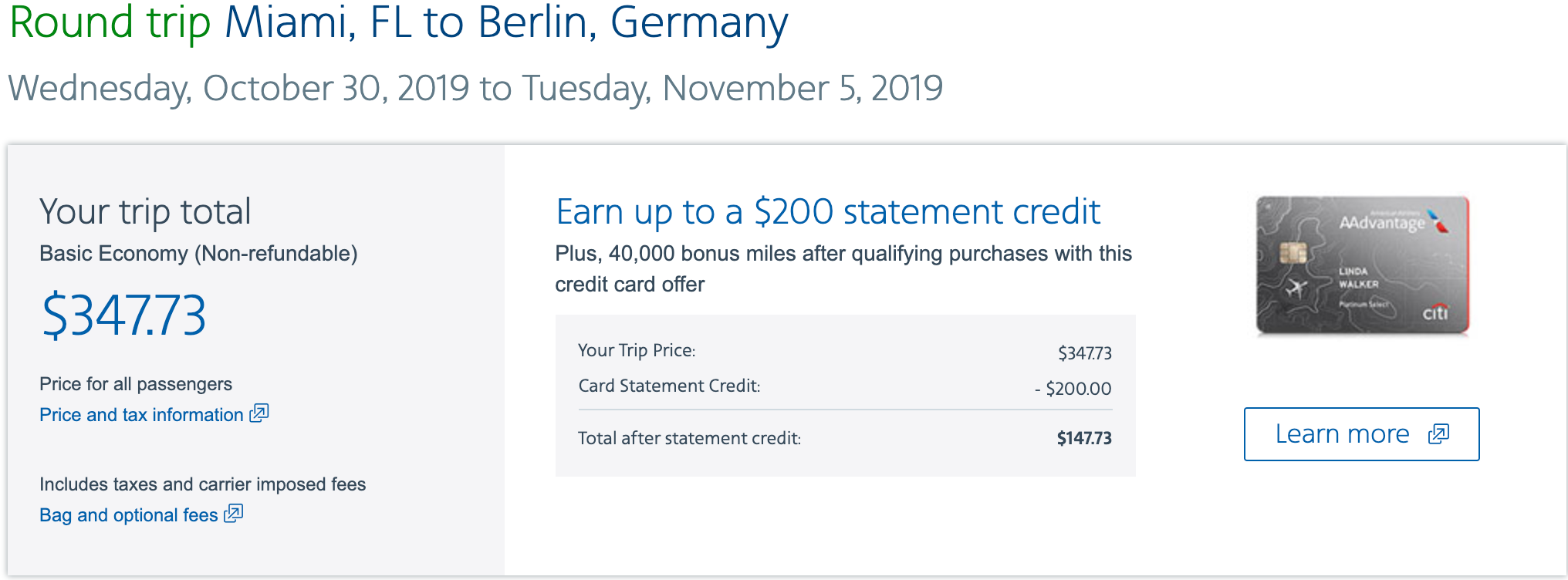Screen dimensions: 1568x580
Task: Click the -$200.00 statement credit amount
Action: click(1073, 389)
